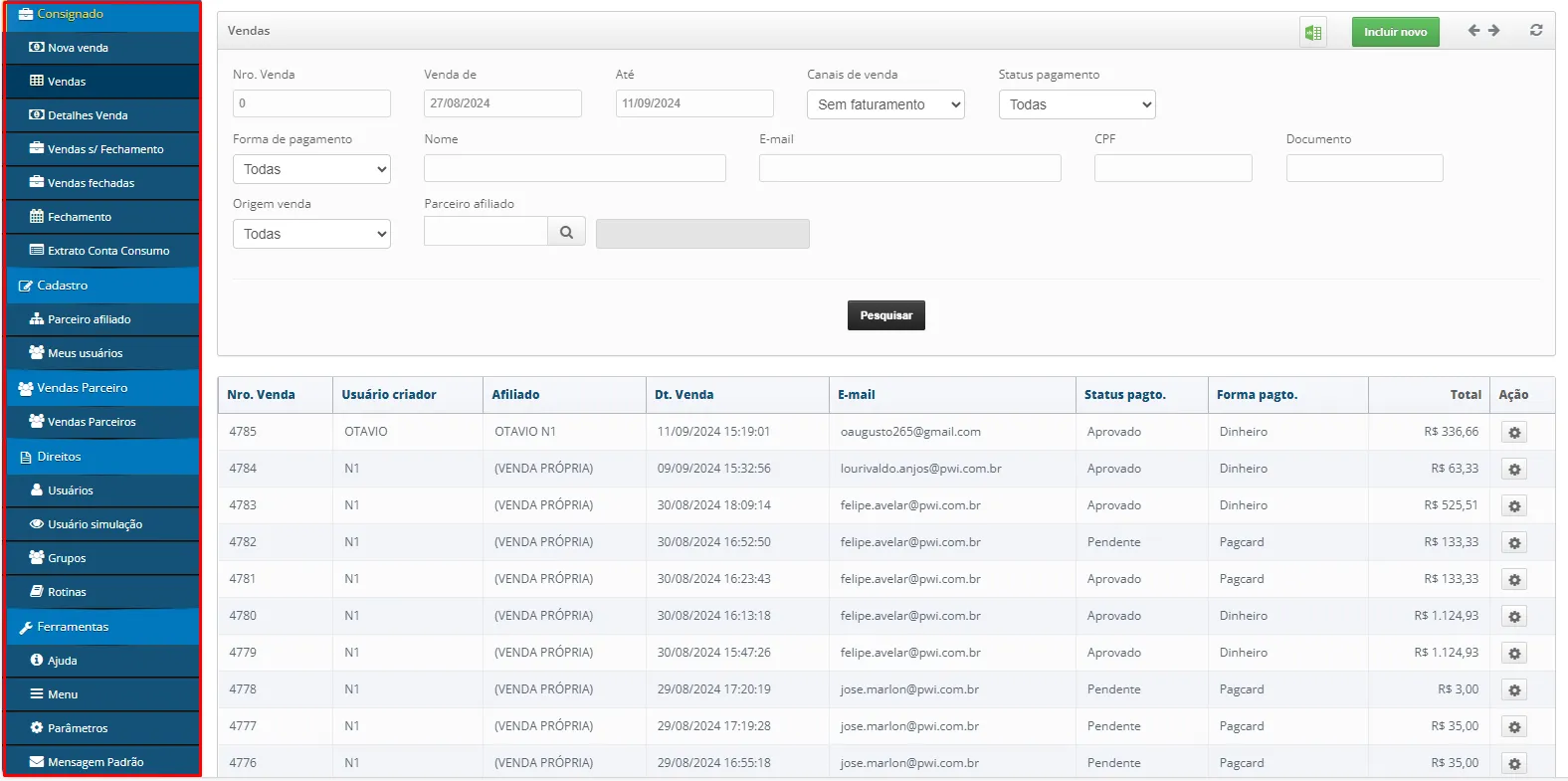Screen dimensions: 1568x781
Task: Select Parceiro afiliado in the sidebar
Action: 89,319
